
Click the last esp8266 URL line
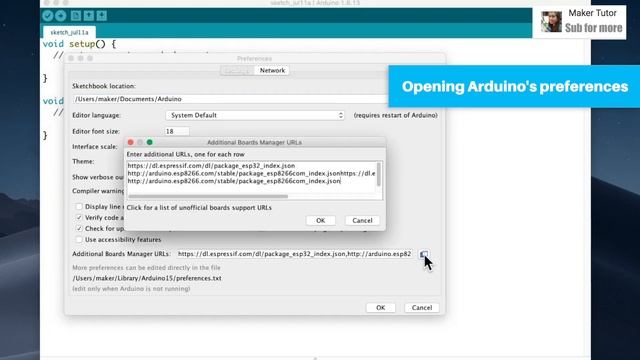click(x=234, y=181)
